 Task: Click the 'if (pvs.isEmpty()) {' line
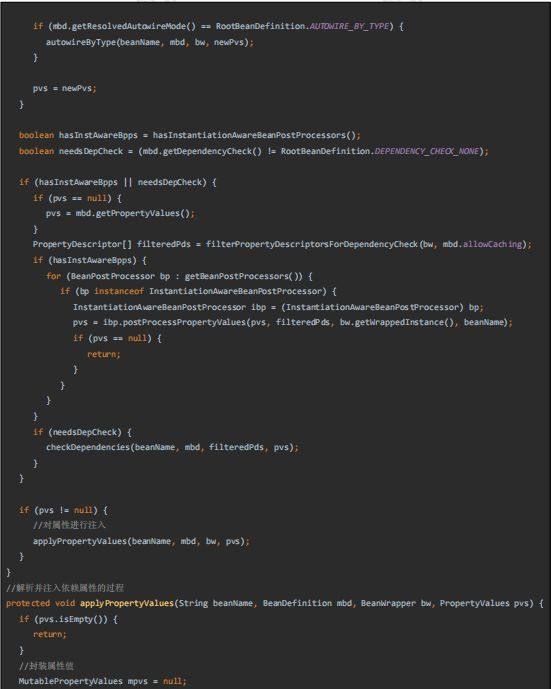(x=68, y=619)
